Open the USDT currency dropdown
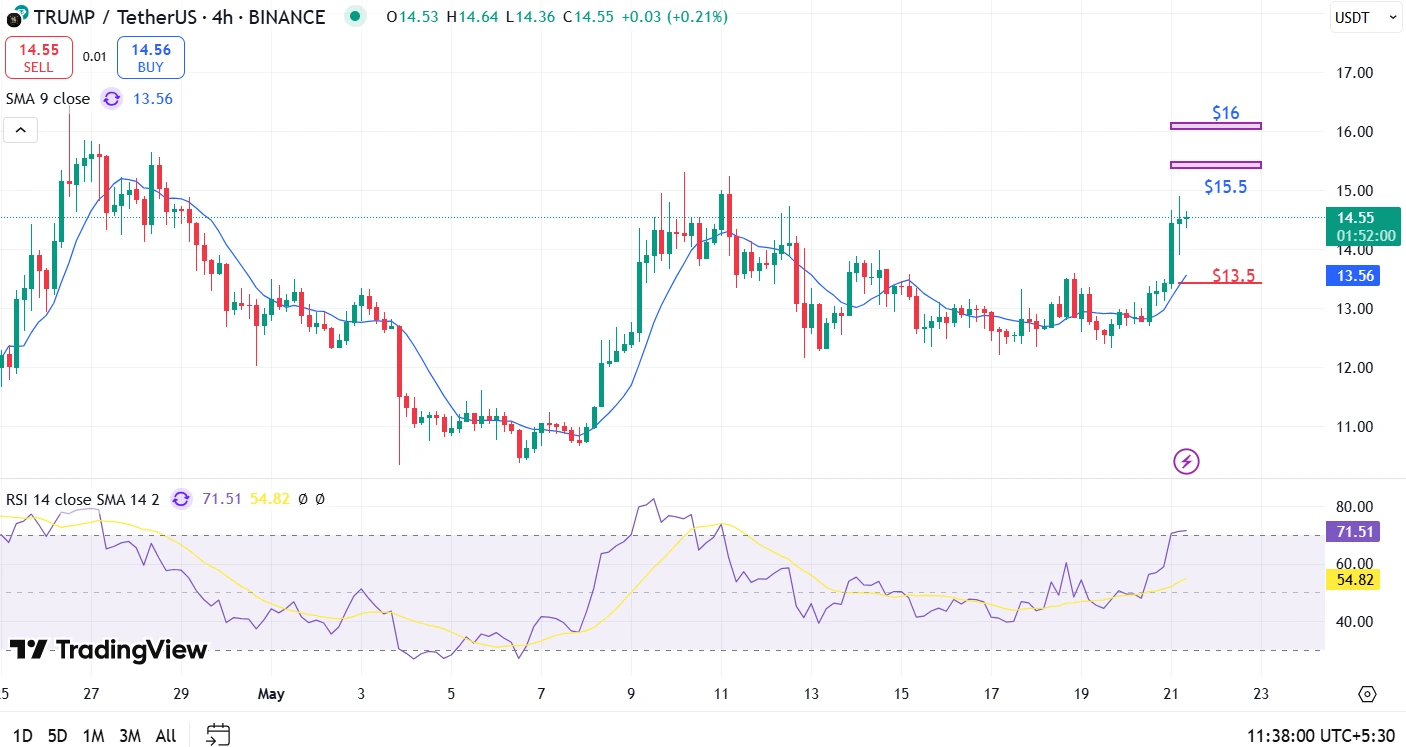Screen dimensions: 1406x747 pos(1366,17)
